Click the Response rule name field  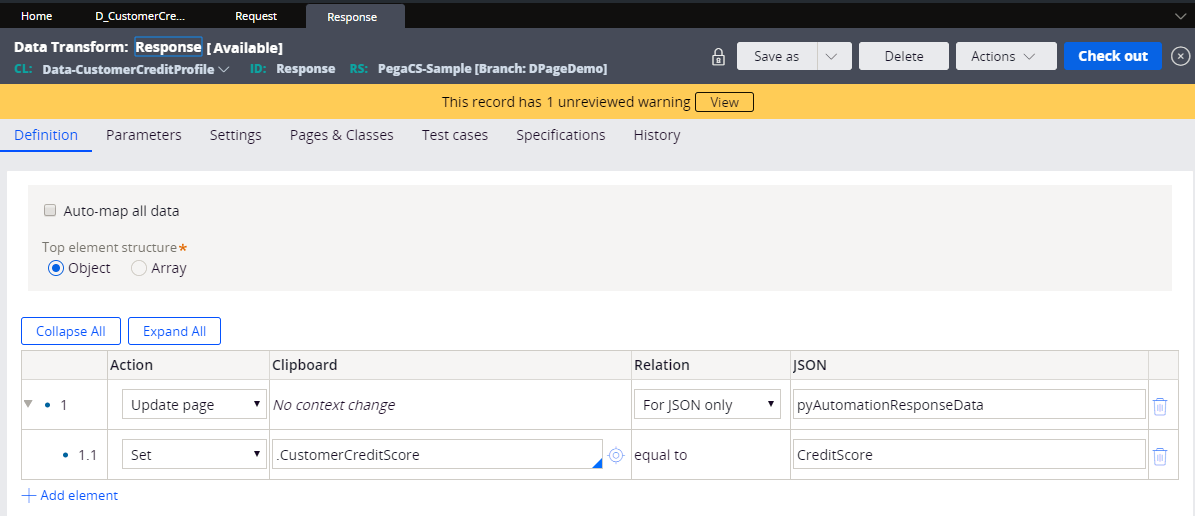[x=168, y=47]
